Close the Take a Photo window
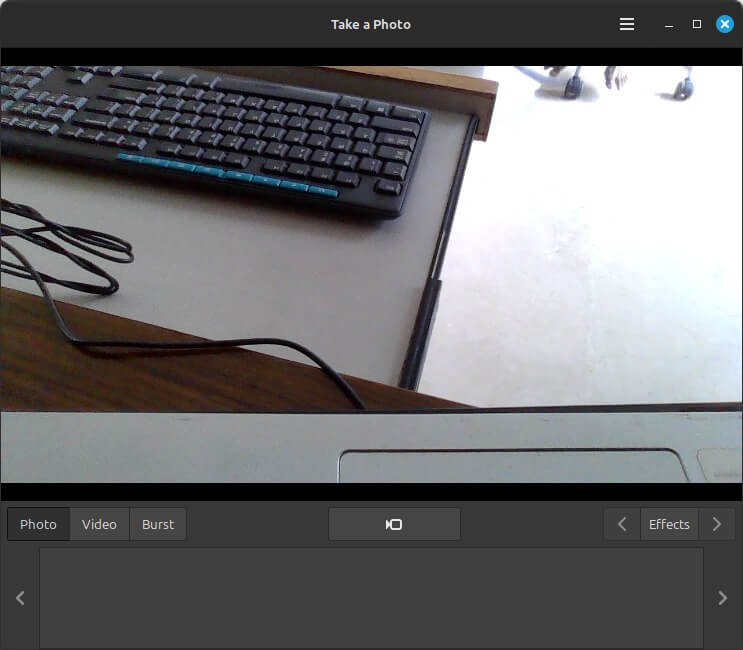The width and height of the screenshot is (743, 650). pos(725,24)
